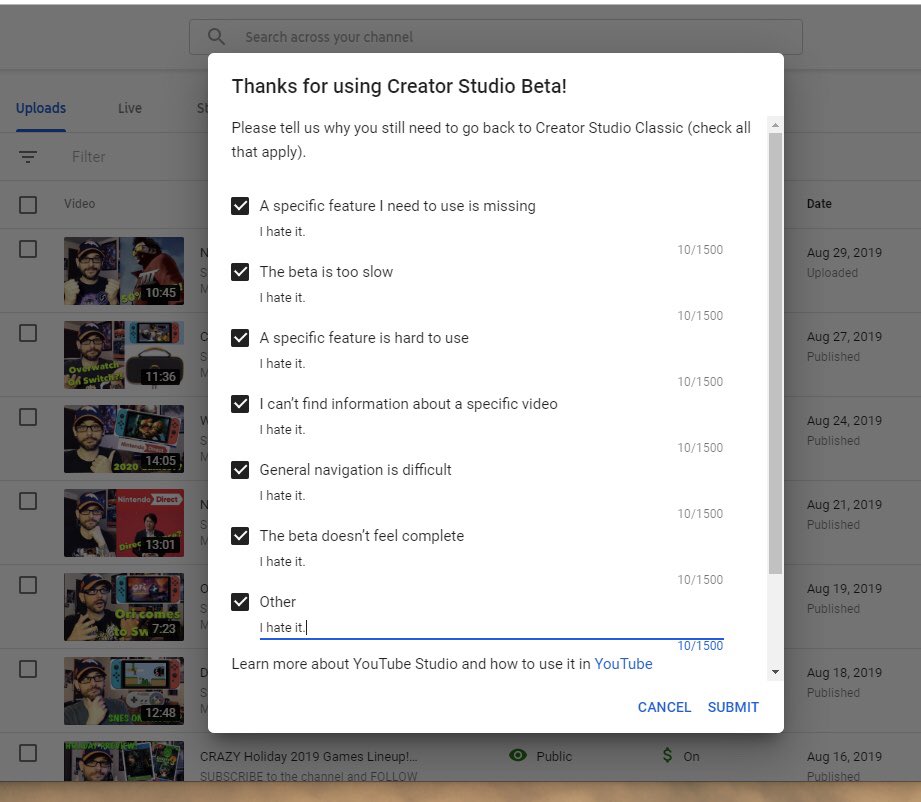Select the checkbox for the 14:05 video row
This screenshot has width=921, height=802.
click(28, 417)
